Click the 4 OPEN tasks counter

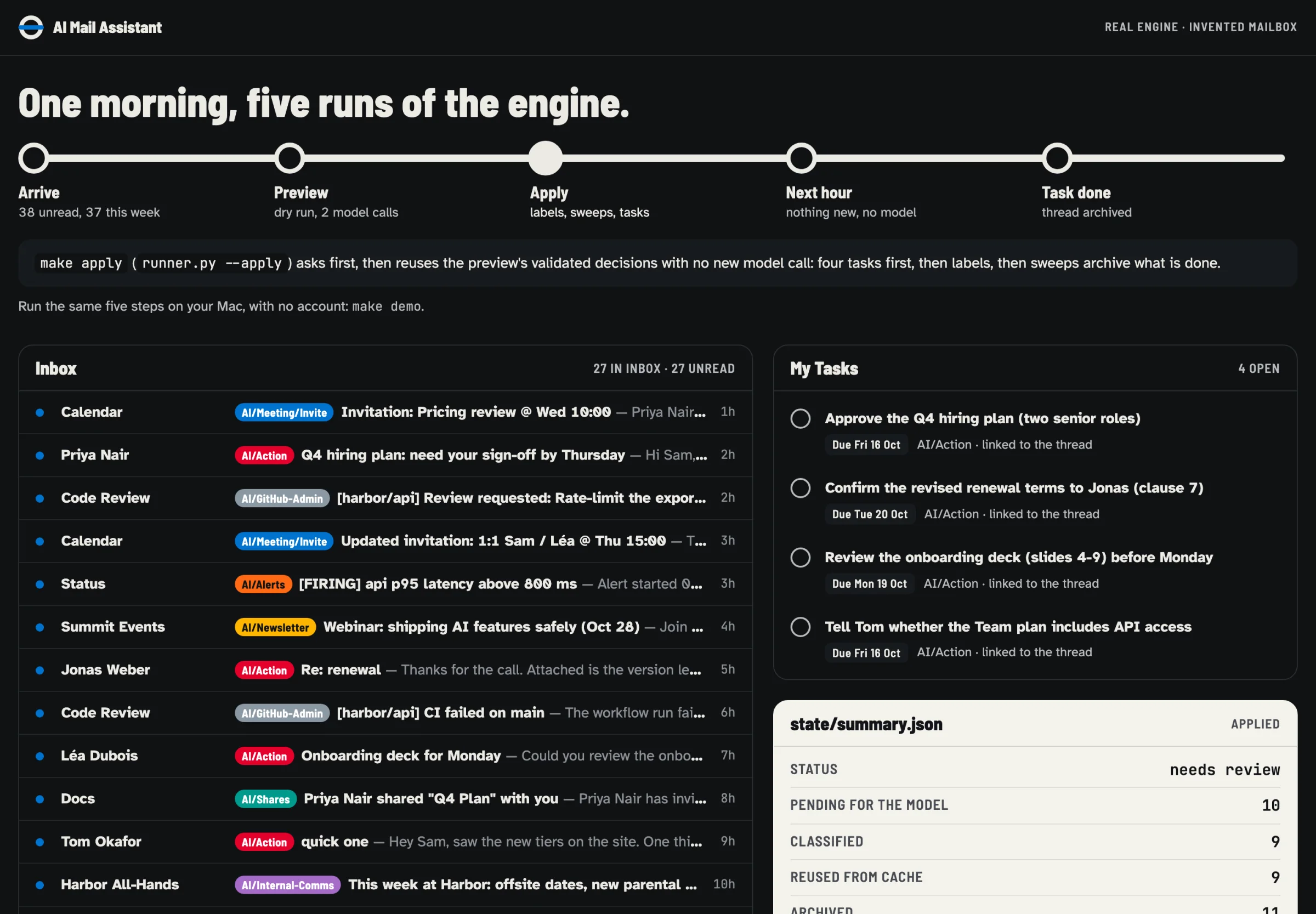pyautogui.click(x=1259, y=368)
